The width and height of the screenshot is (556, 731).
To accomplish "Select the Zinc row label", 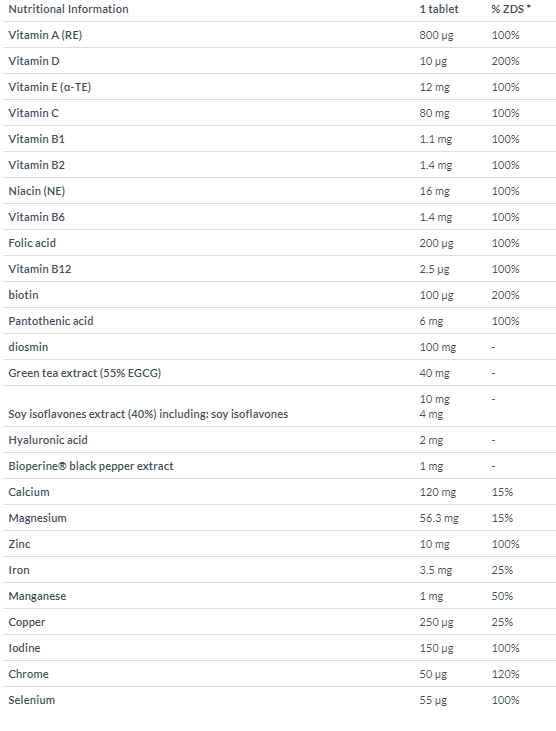I will (x=20, y=544).
